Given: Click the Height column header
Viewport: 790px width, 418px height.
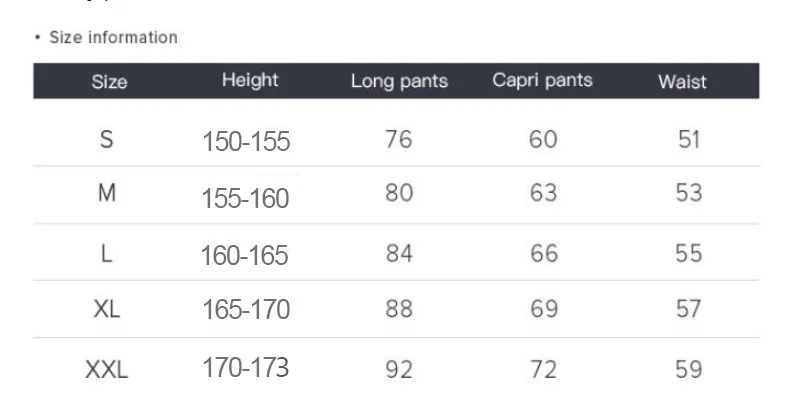Looking at the screenshot, I should [x=250, y=81].
